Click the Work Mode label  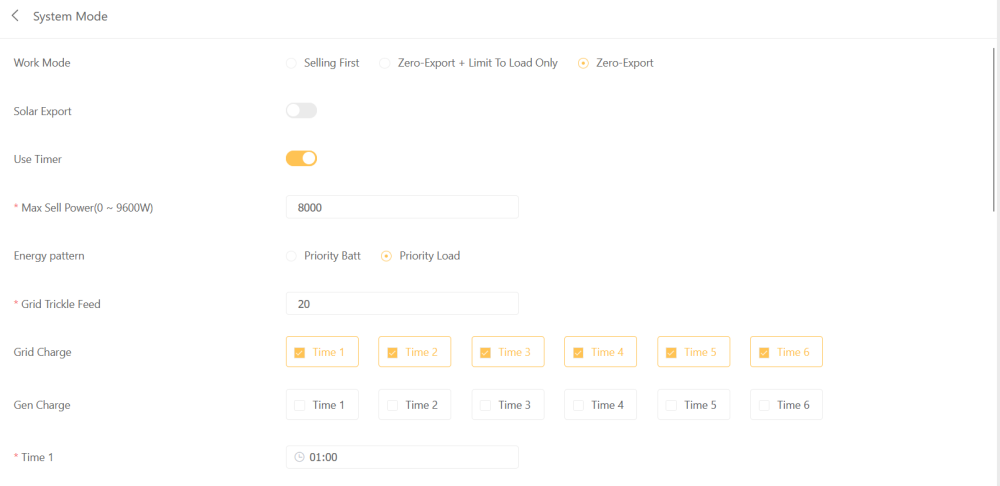click(42, 63)
